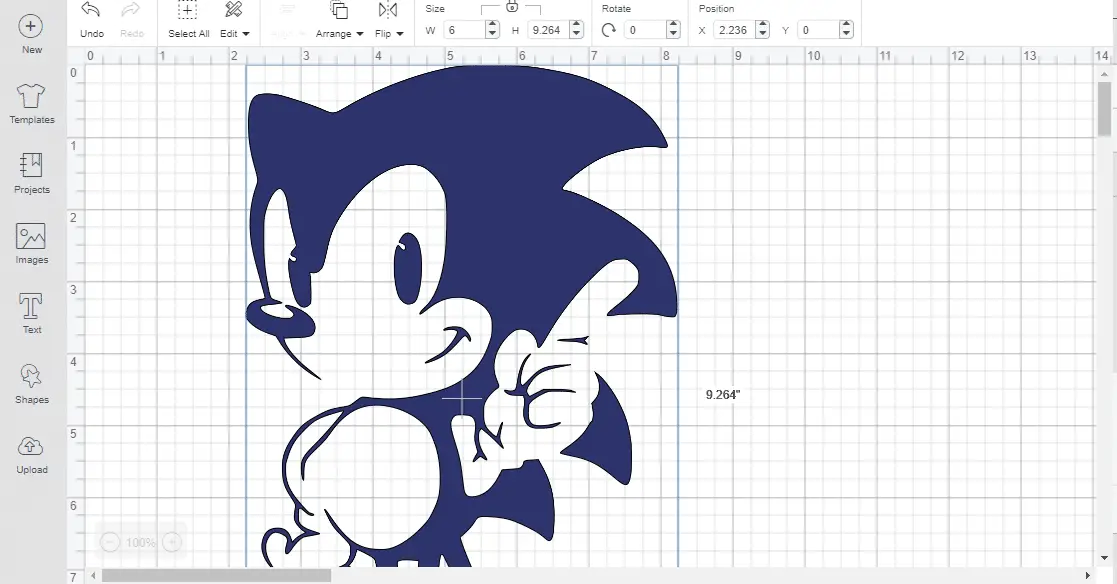Screen dimensions: 1117x584
Task: Open the Edit dropdown menu
Action: (234, 20)
